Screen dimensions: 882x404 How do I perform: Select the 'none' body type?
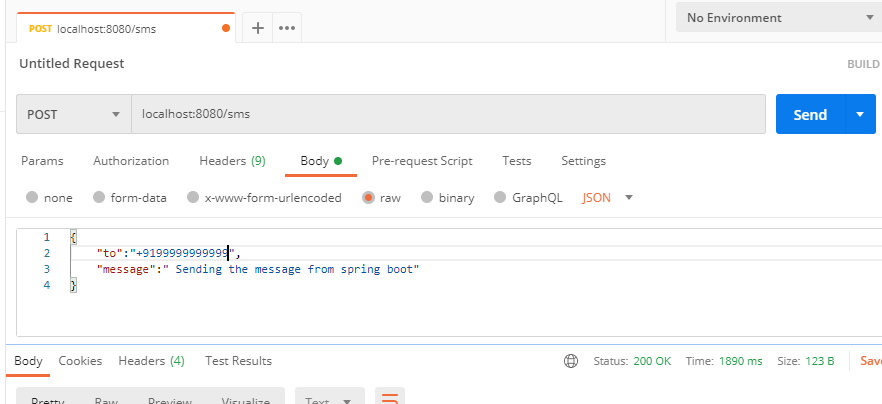point(50,197)
